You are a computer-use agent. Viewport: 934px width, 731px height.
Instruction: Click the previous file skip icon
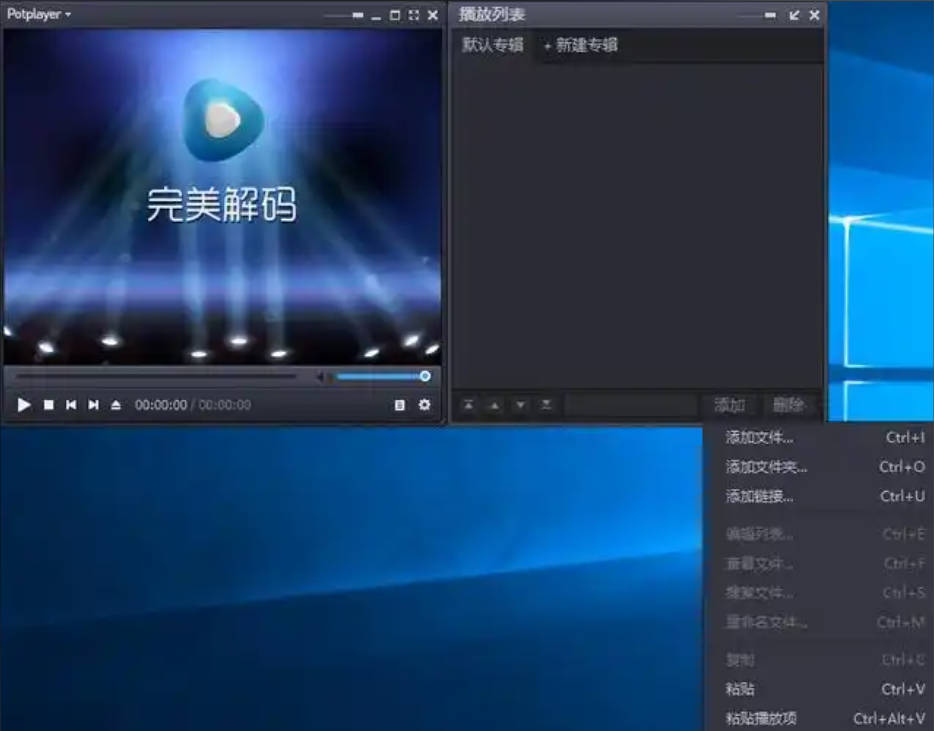70,405
